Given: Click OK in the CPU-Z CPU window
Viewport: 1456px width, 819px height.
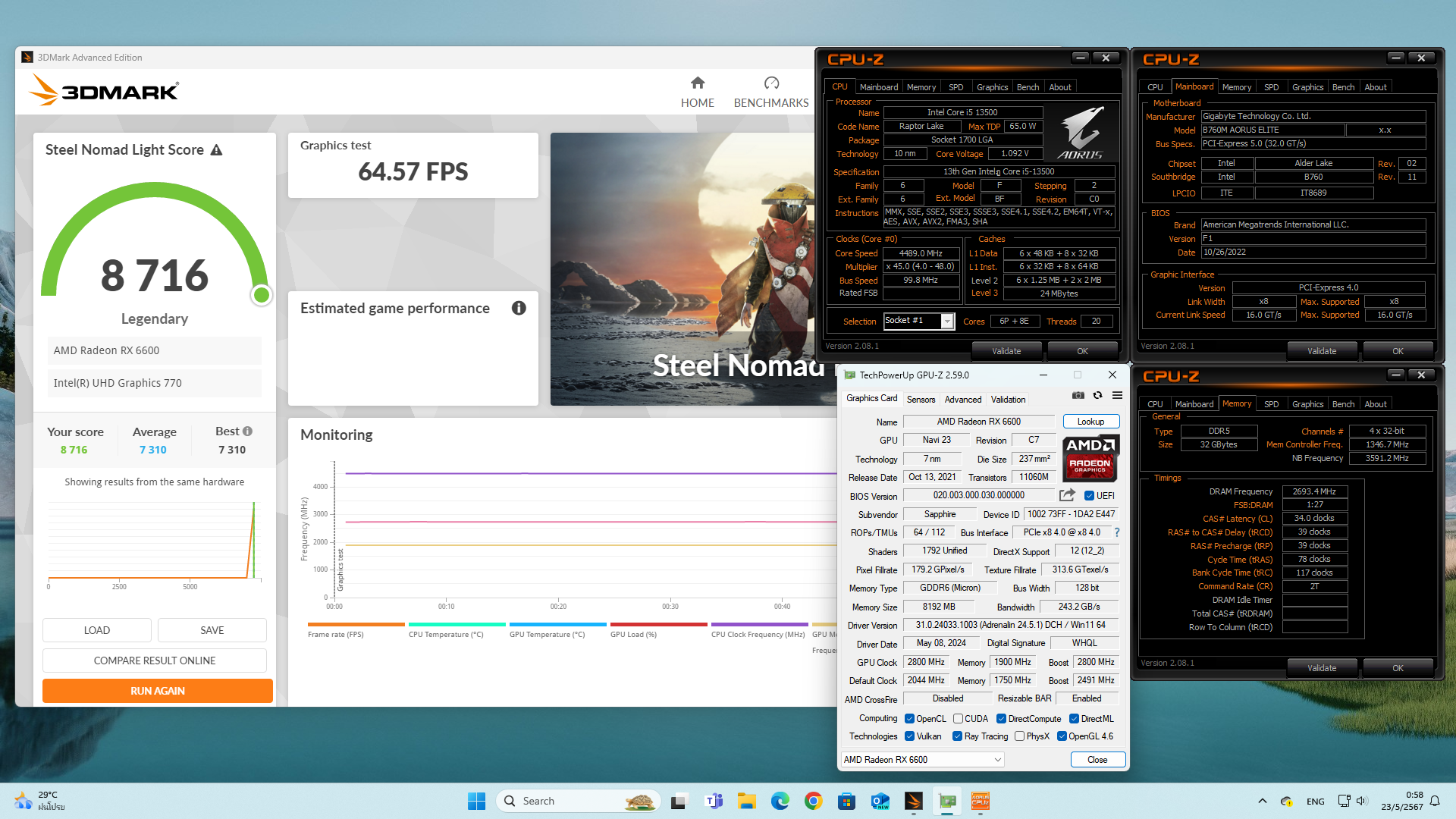Looking at the screenshot, I should coord(1082,351).
